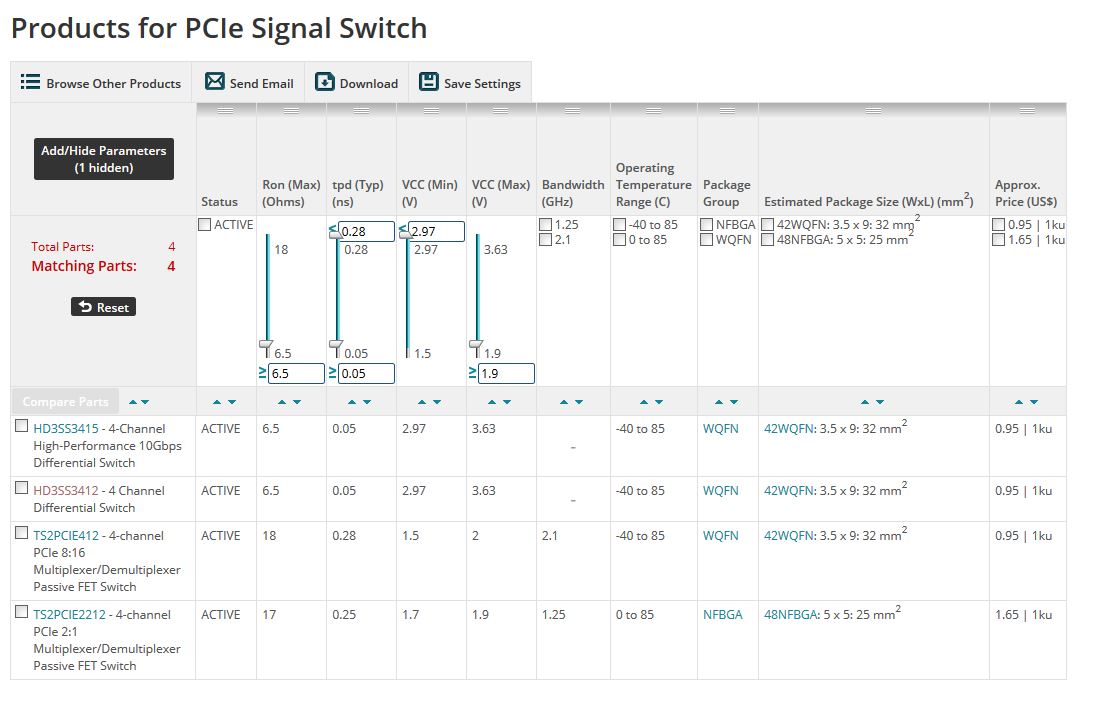Sort part names ascending next to Compare Parts

click(133, 402)
